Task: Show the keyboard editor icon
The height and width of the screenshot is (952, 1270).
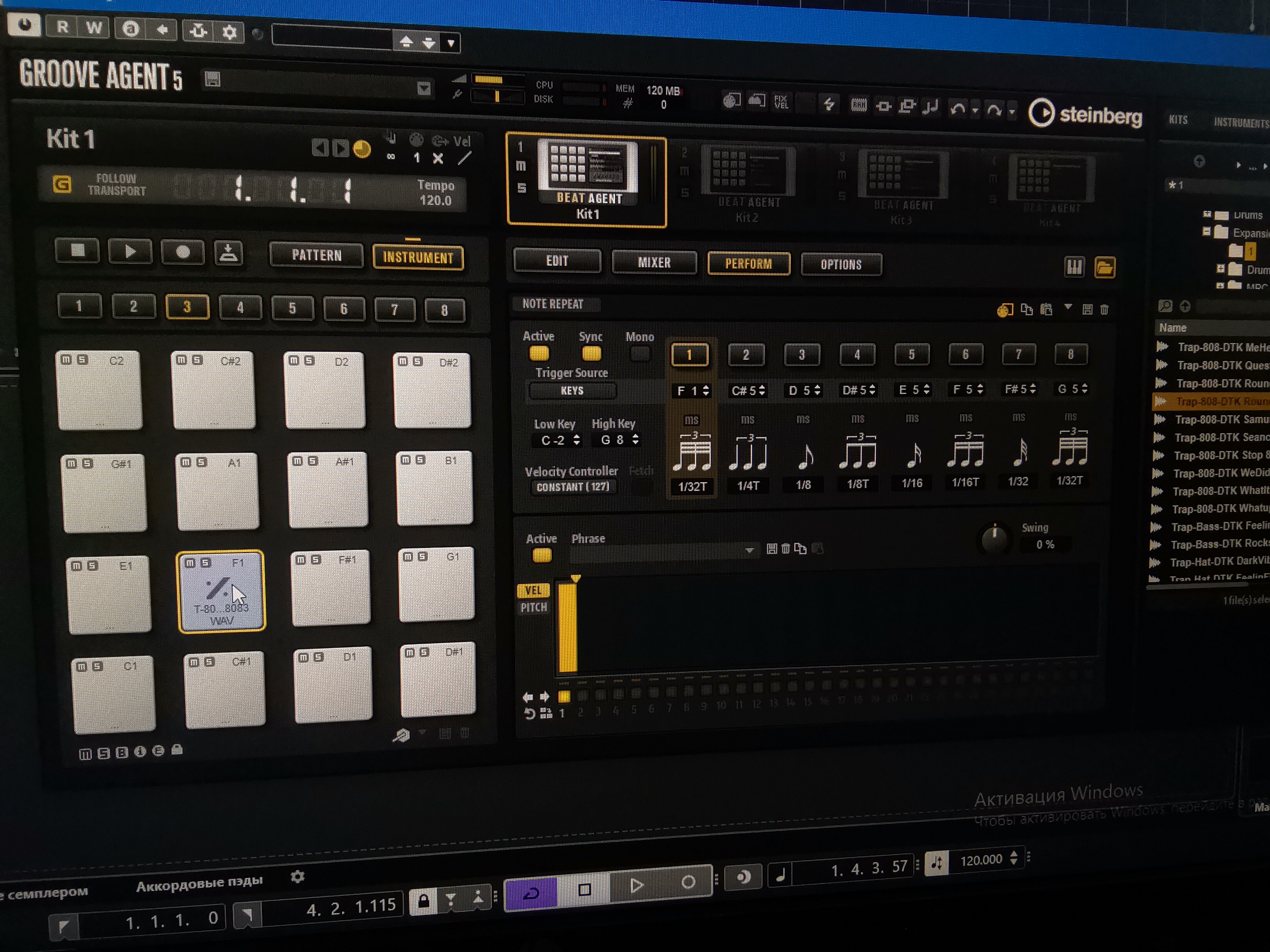Action: point(1074,267)
